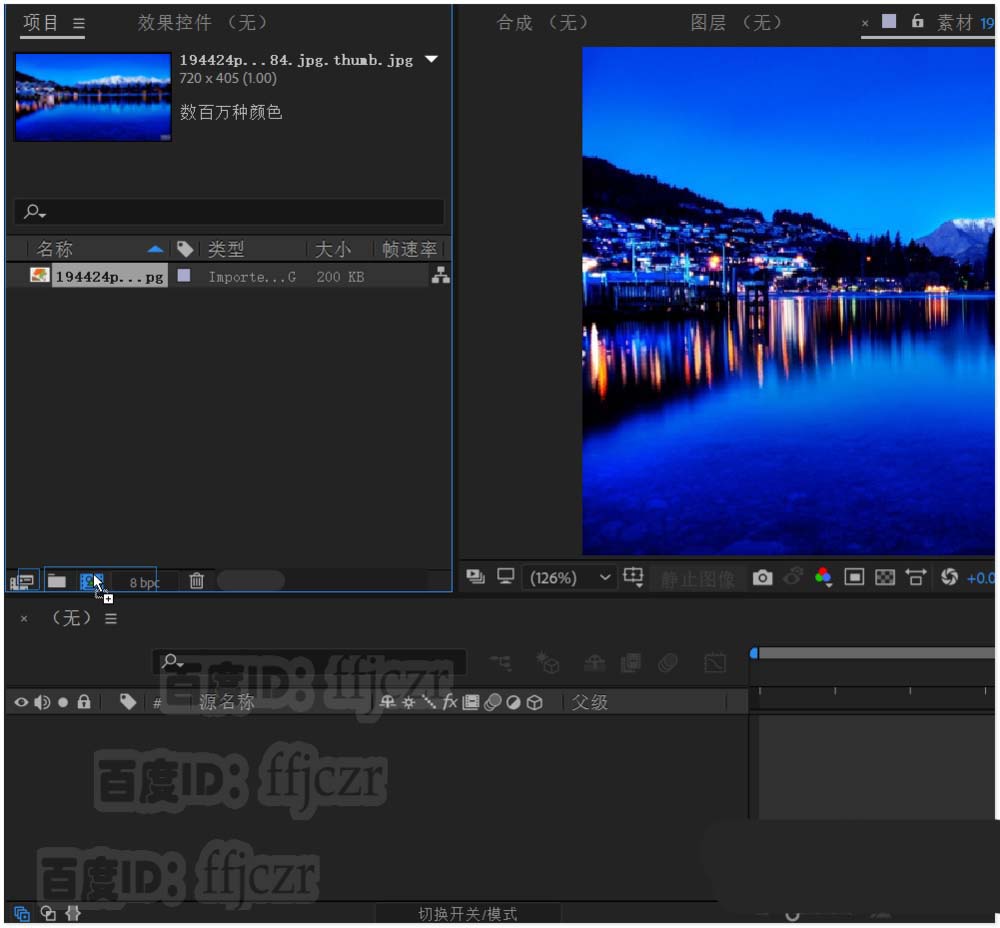Viewport: 1000px width, 928px height.
Task: Toggle the hide shy layers icon
Action: click(594, 663)
